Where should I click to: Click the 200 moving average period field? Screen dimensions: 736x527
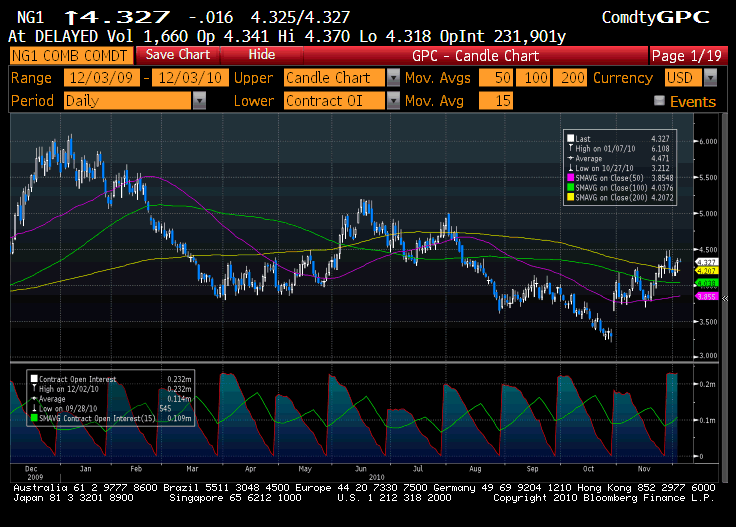pyautogui.click(x=573, y=78)
